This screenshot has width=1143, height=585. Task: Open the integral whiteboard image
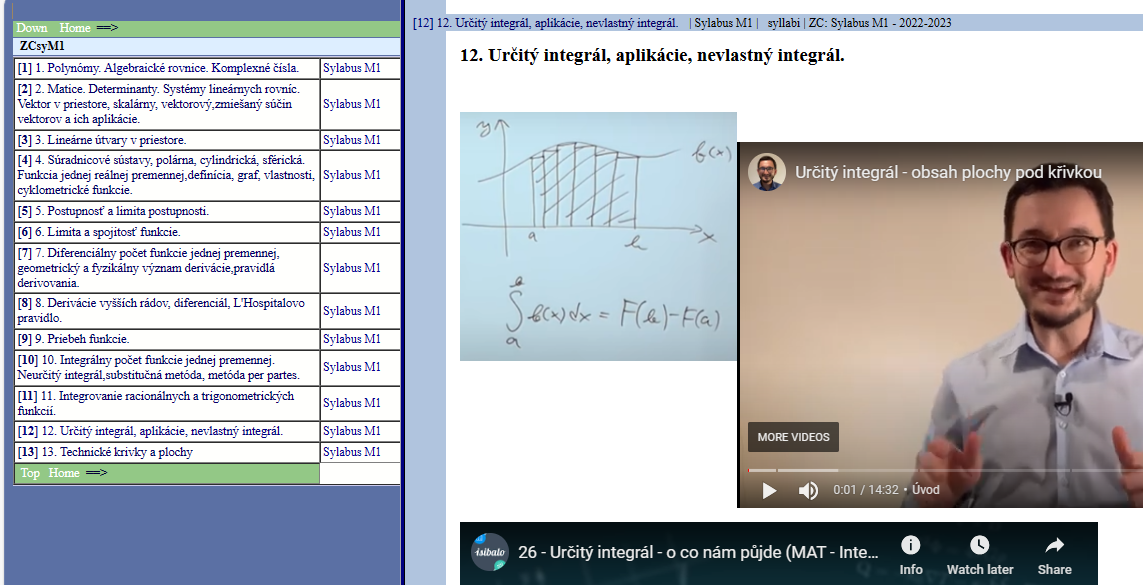598,236
